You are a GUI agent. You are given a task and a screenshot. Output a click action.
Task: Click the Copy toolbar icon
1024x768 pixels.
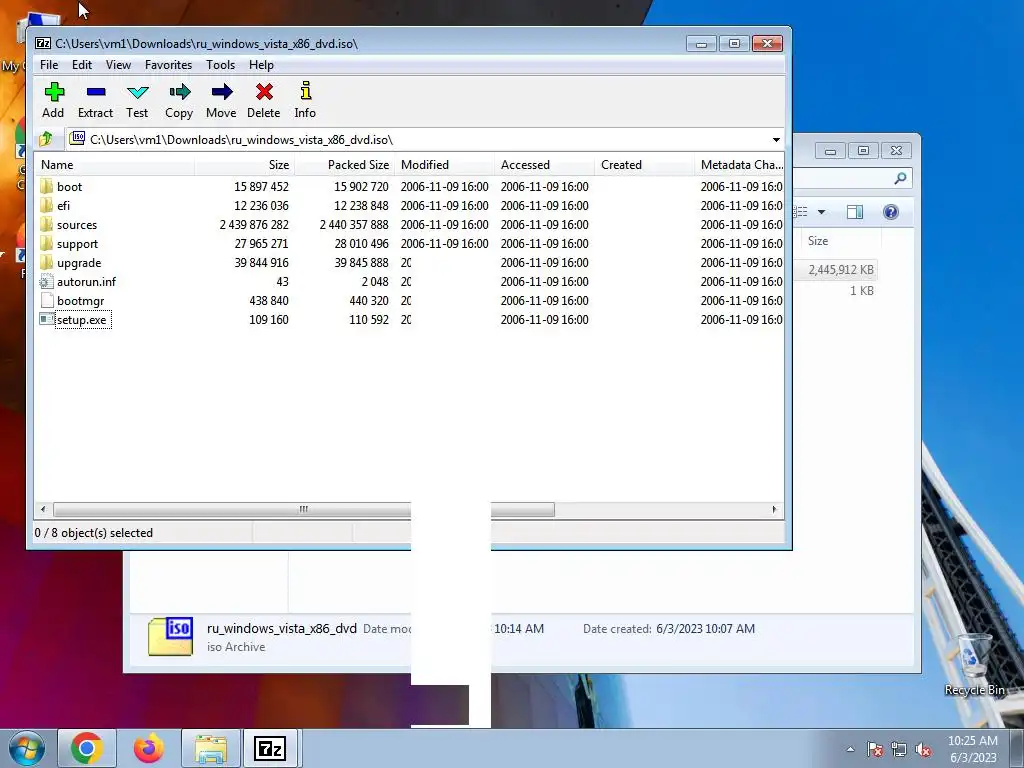pos(179,92)
